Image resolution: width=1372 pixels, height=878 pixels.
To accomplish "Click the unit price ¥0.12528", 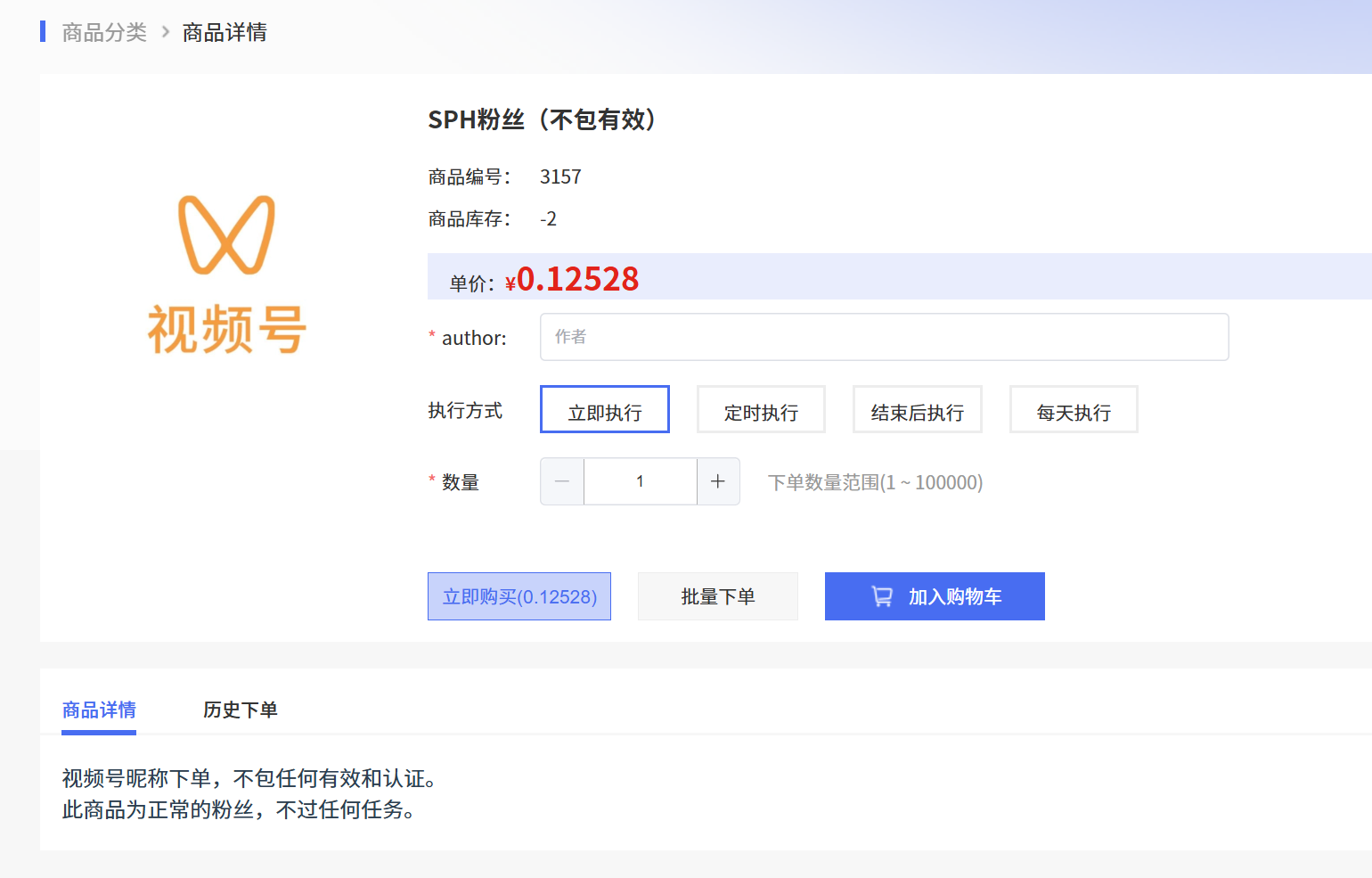I will pyautogui.click(x=572, y=280).
